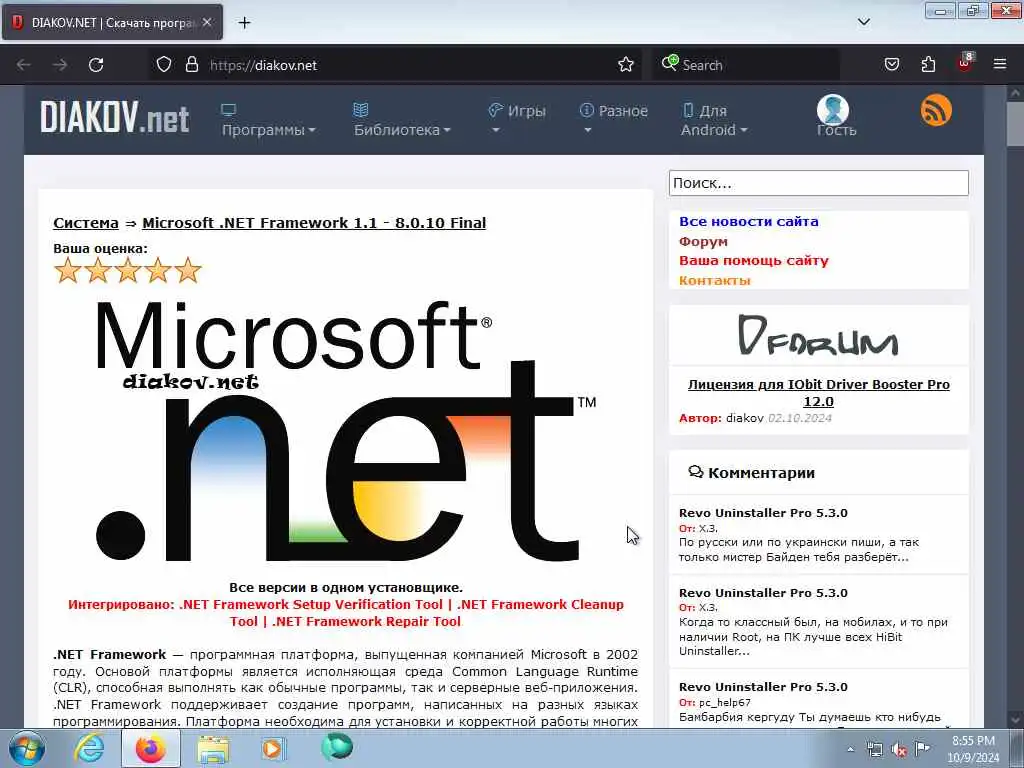Screen dimensions: 1024x768
Task: Click the uBlock extension icon with badge
Action: [965, 63]
